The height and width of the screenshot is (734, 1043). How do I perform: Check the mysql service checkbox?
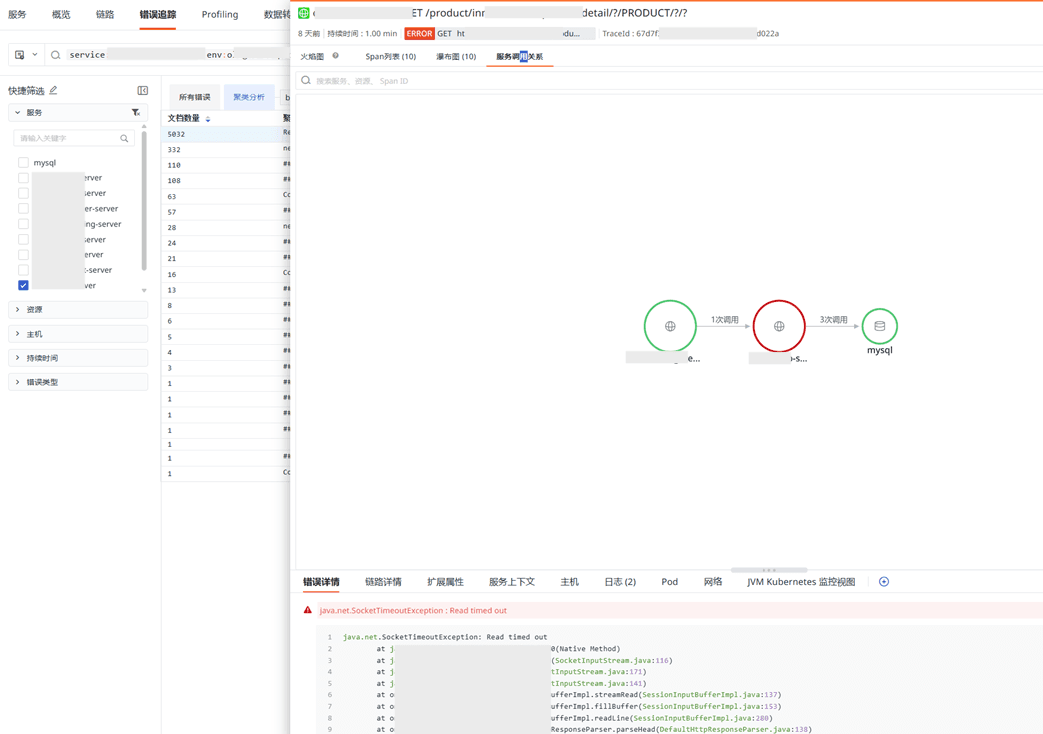tap(23, 162)
